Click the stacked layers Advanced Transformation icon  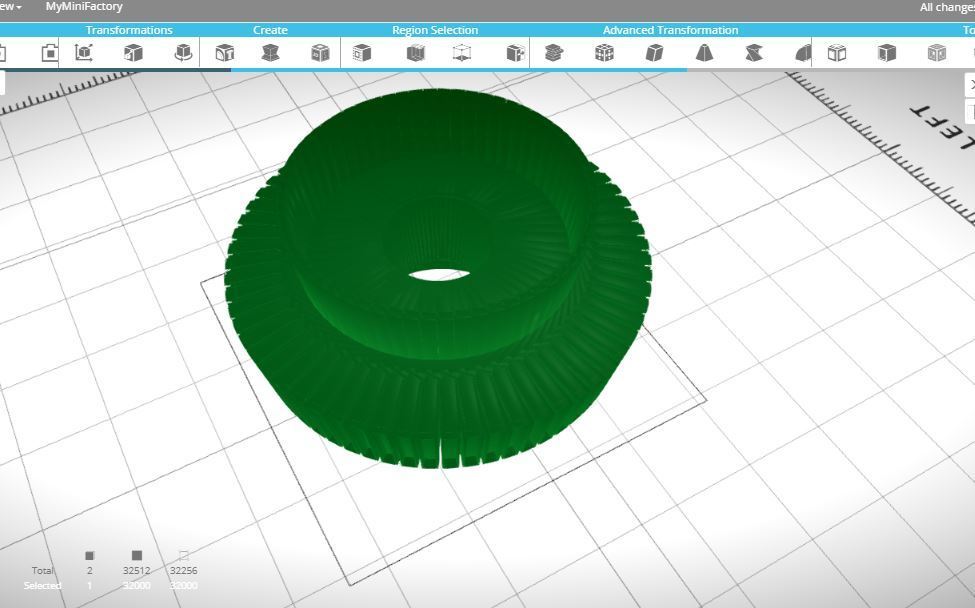(553, 53)
